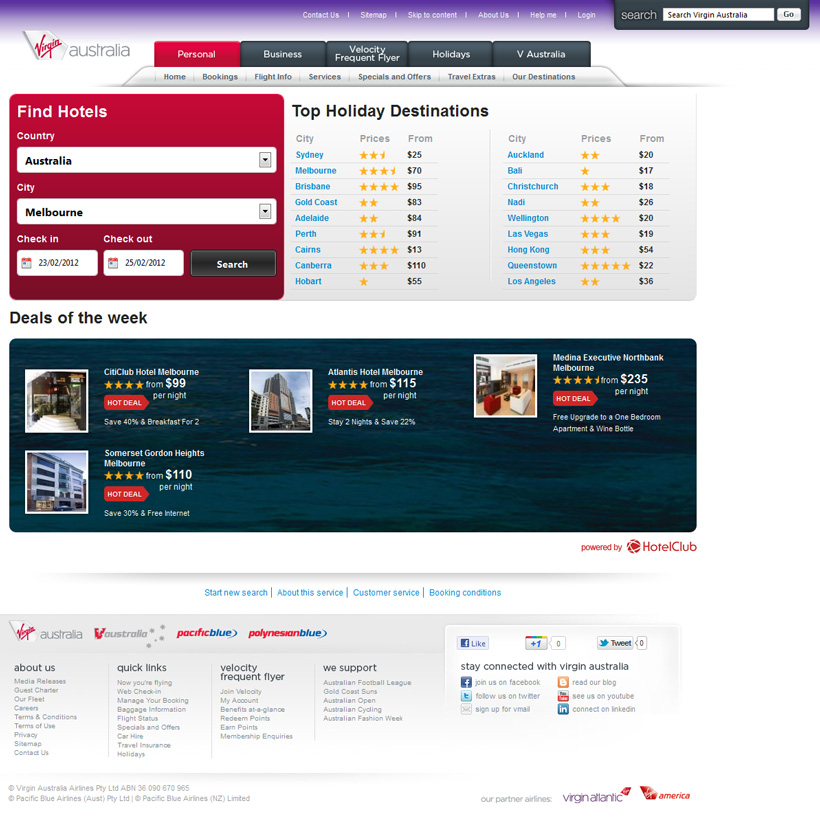Click the Google +1 button

pos(536,643)
